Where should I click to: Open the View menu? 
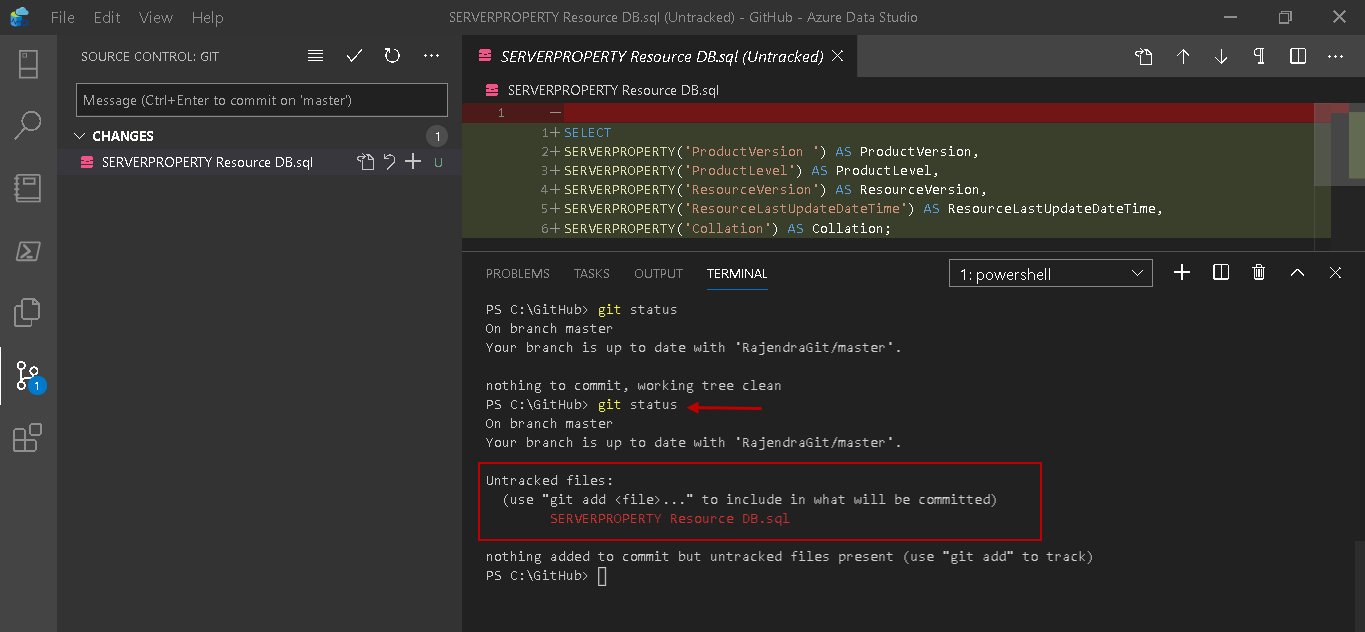[156, 18]
